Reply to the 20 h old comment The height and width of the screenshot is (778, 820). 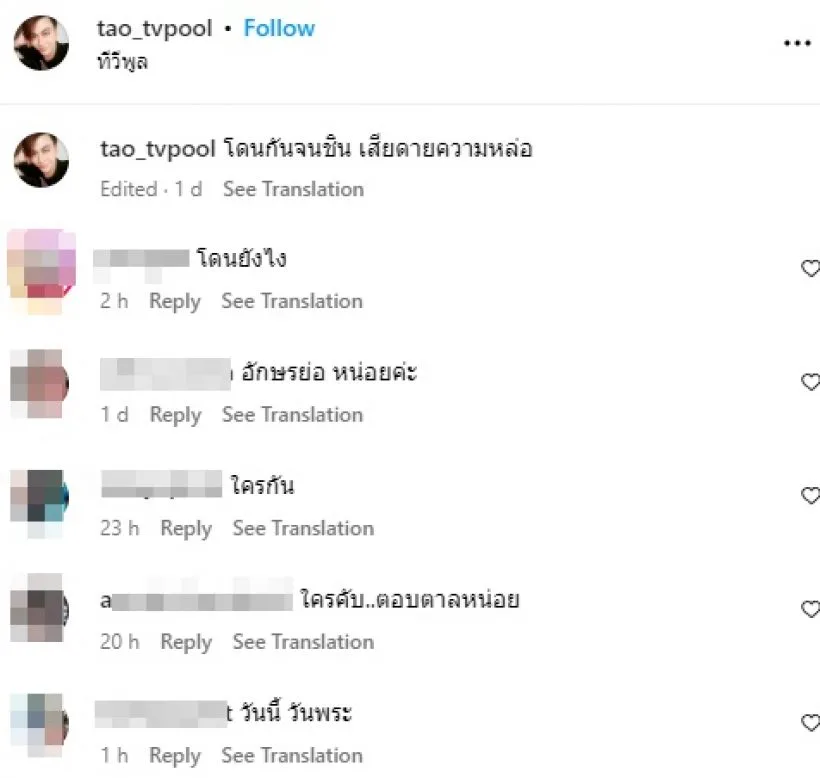coord(186,642)
